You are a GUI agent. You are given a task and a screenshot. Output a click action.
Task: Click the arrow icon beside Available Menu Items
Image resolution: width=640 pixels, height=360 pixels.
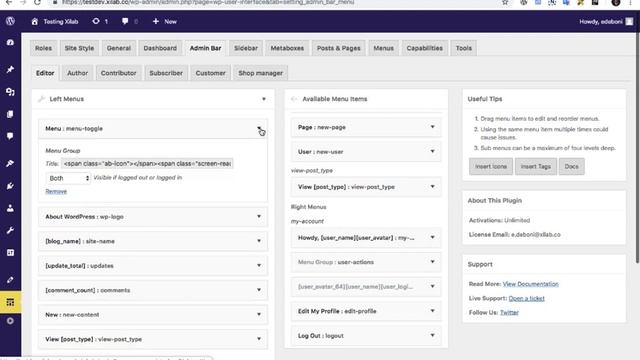(294, 99)
